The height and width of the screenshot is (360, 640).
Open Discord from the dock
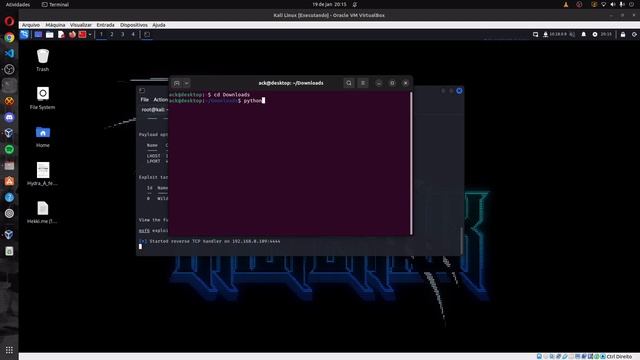(9, 118)
